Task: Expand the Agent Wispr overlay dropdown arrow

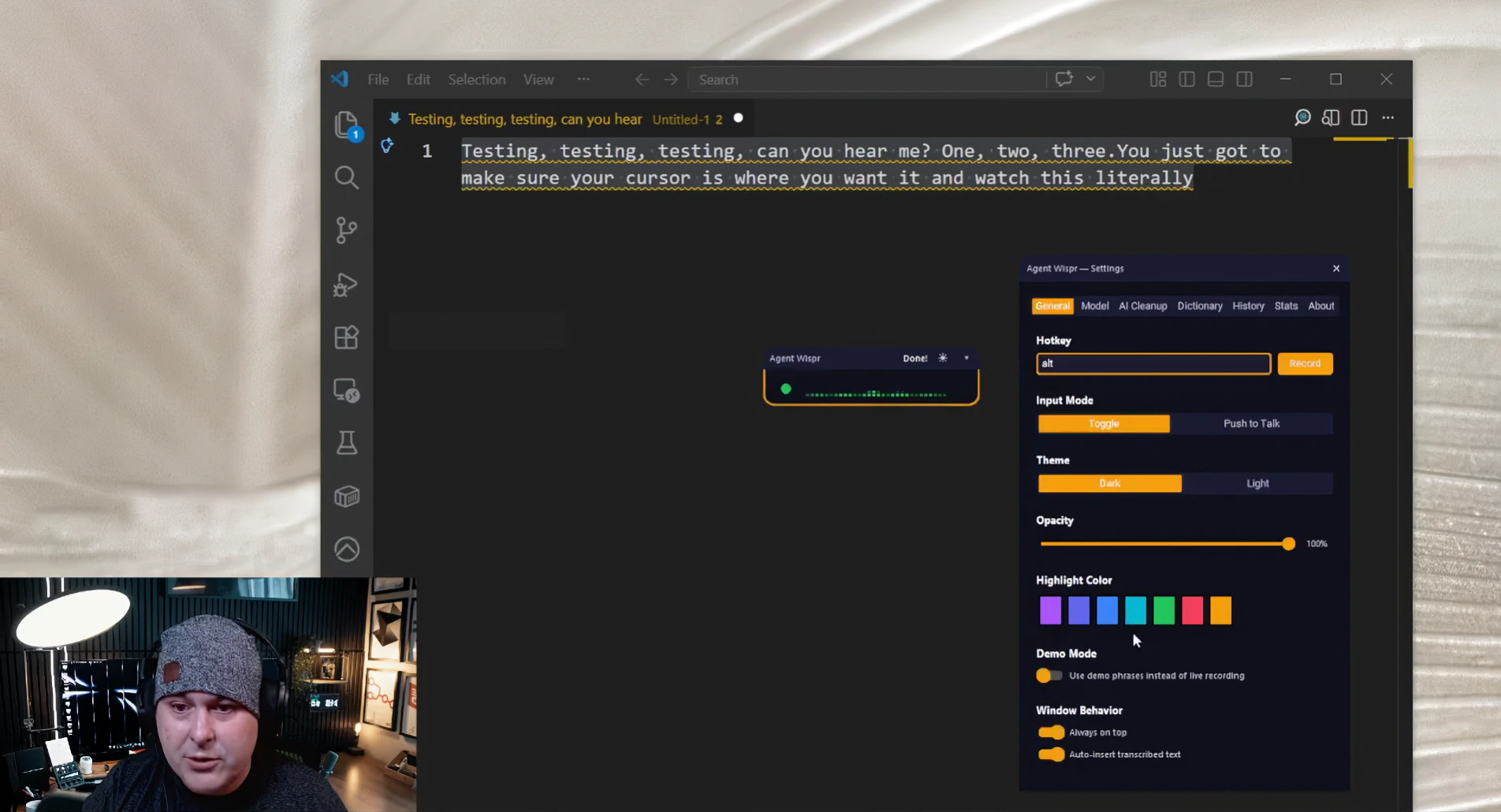Action: point(967,357)
